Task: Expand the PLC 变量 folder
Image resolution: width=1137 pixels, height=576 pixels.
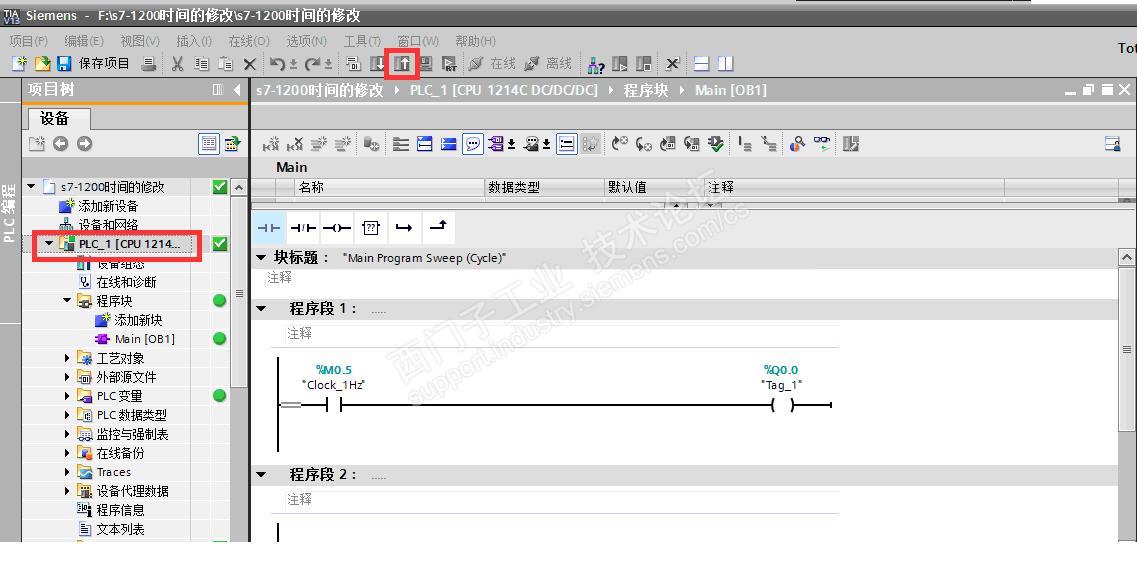Action: 67,395
